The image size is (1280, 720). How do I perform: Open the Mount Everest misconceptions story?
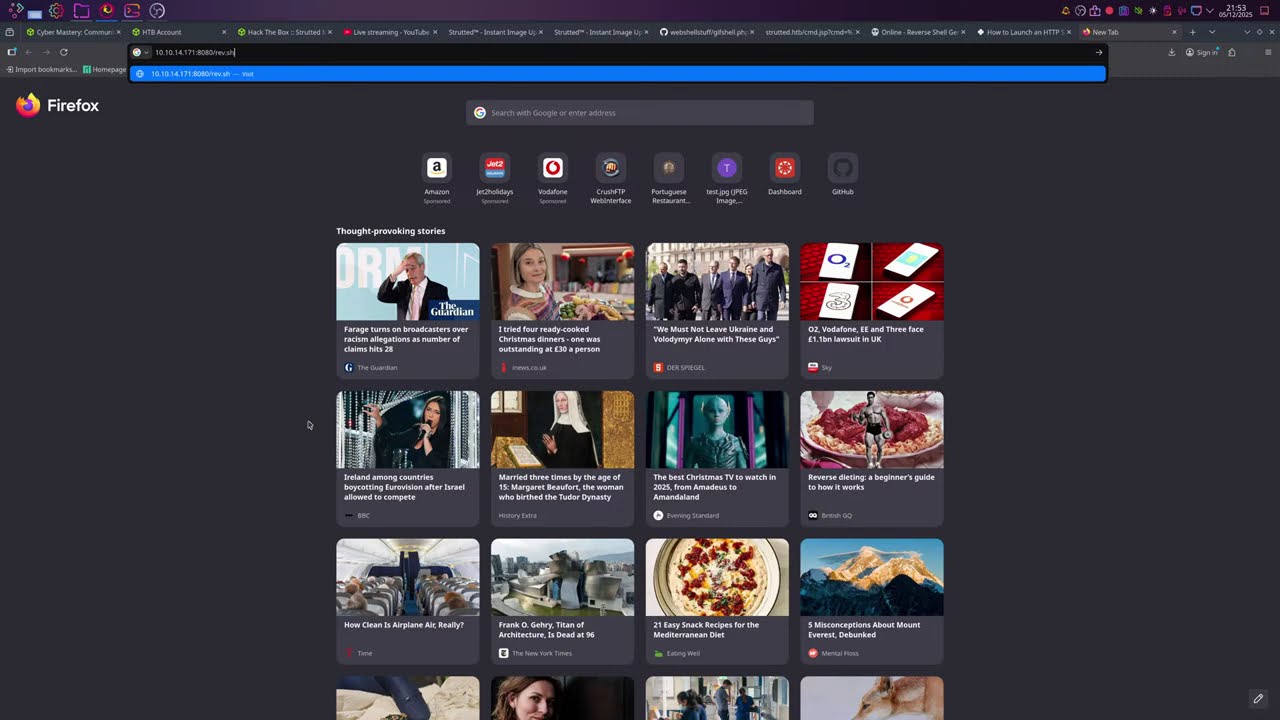coord(872,601)
